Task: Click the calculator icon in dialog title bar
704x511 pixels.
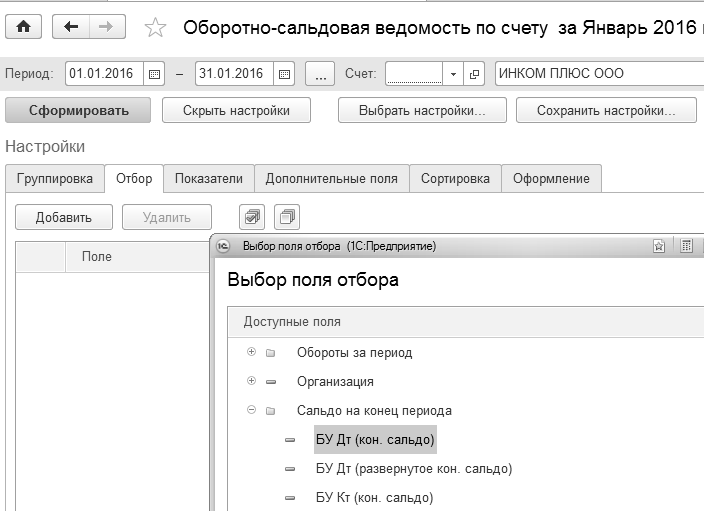Action: click(x=687, y=245)
